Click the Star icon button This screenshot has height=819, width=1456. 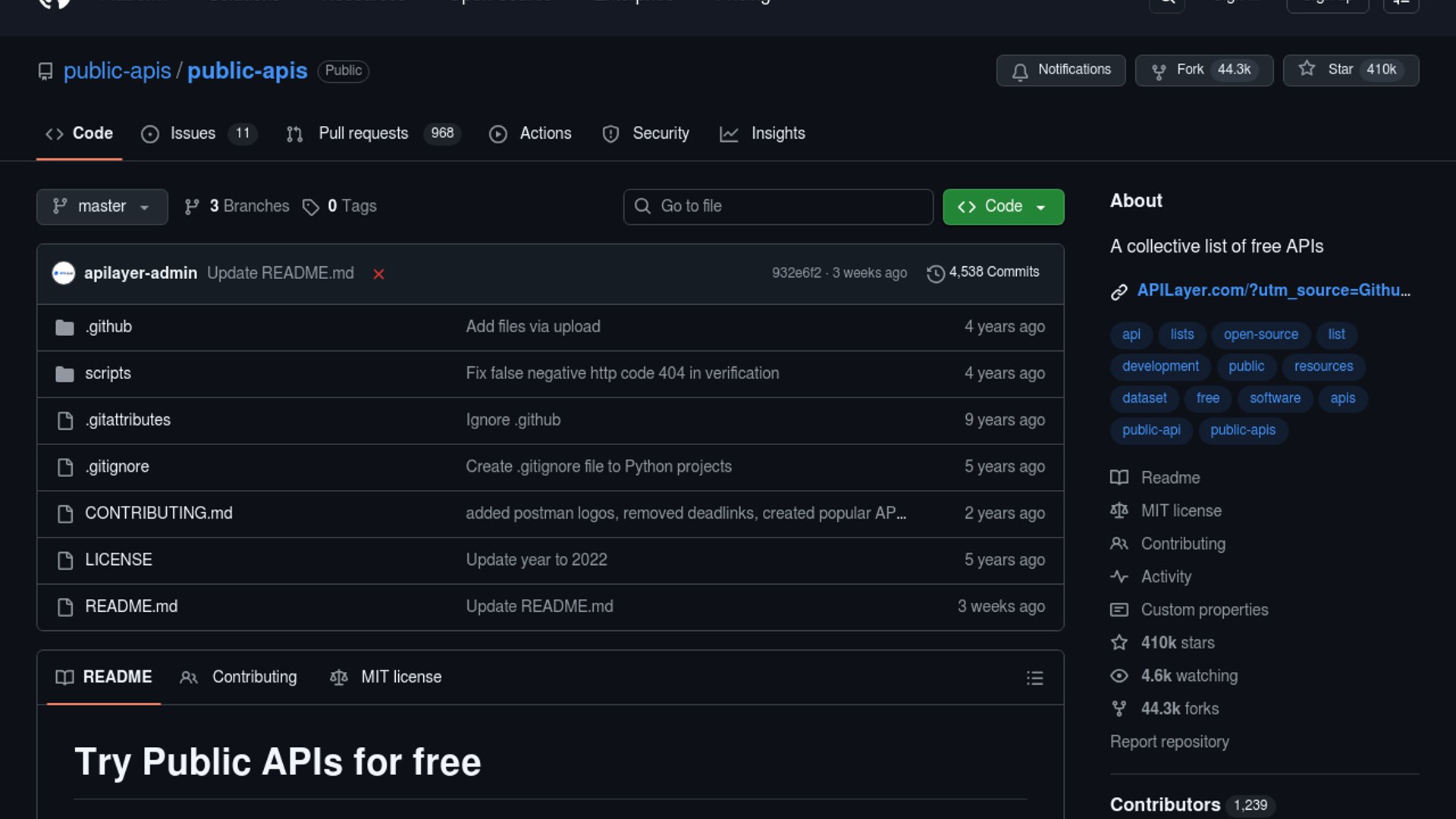(x=1307, y=69)
